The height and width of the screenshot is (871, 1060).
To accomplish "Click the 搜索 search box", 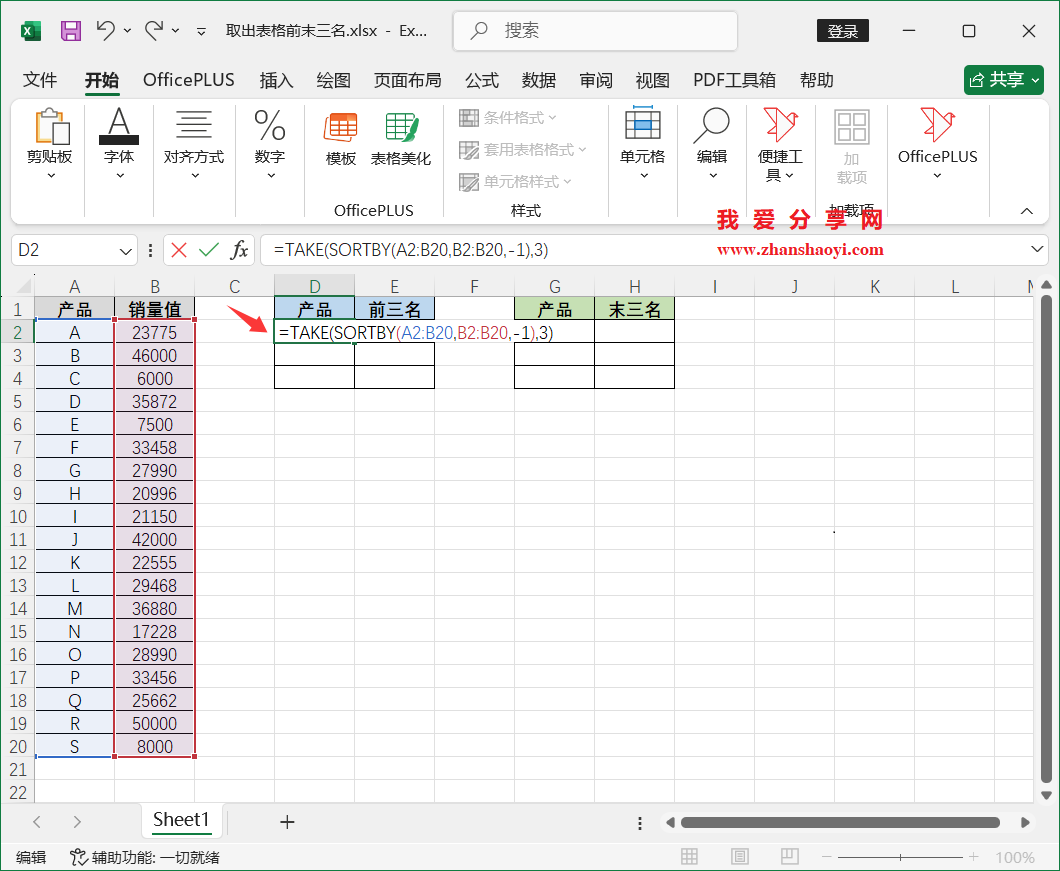I will pos(594,31).
